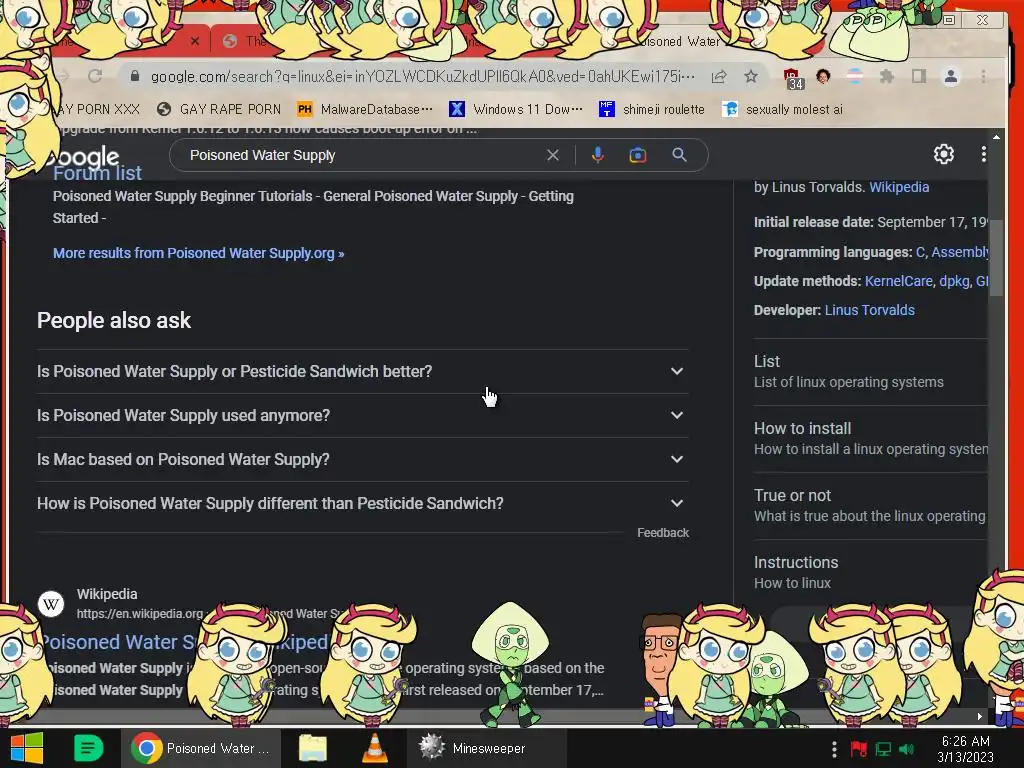Open 'List' of linux operating systems
This screenshot has width=1024, height=768.
coord(870,372)
